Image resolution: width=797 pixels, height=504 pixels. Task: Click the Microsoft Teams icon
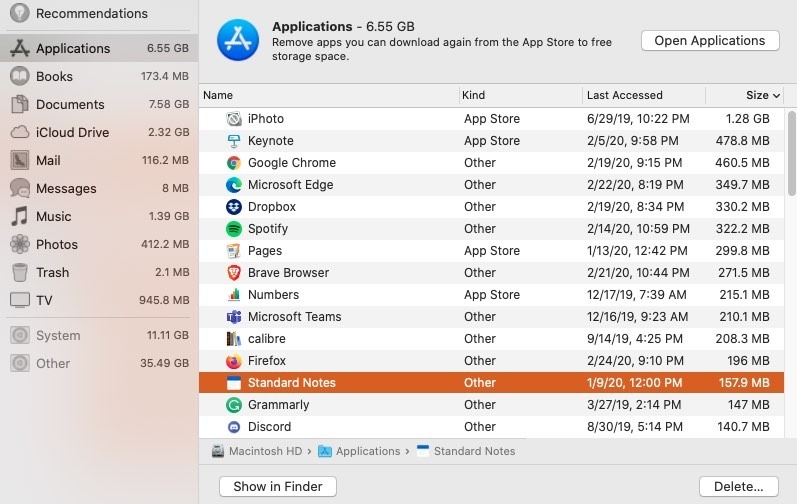coord(234,317)
